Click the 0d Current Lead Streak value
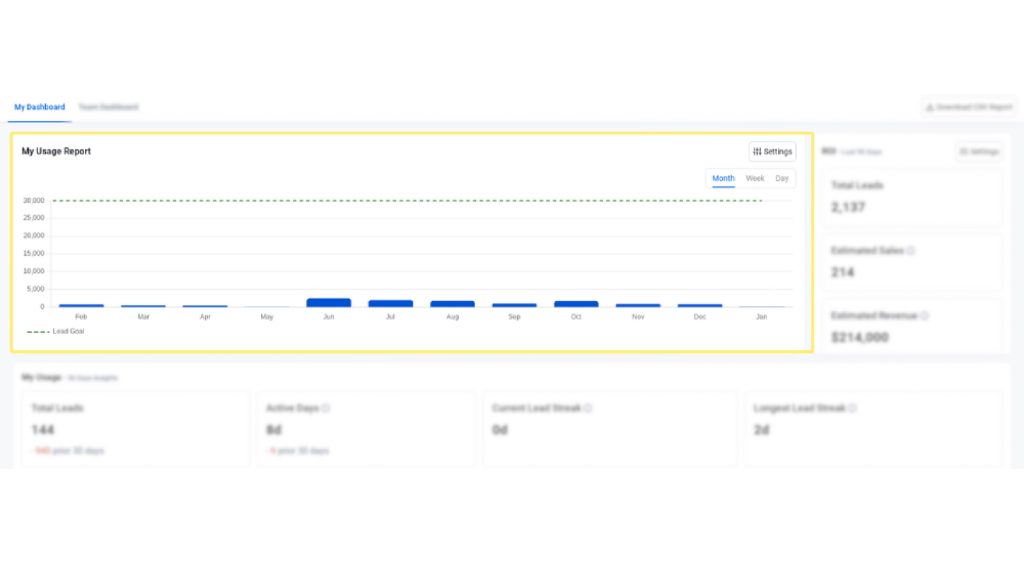The image size is (1024, 563). coord(500,430)
